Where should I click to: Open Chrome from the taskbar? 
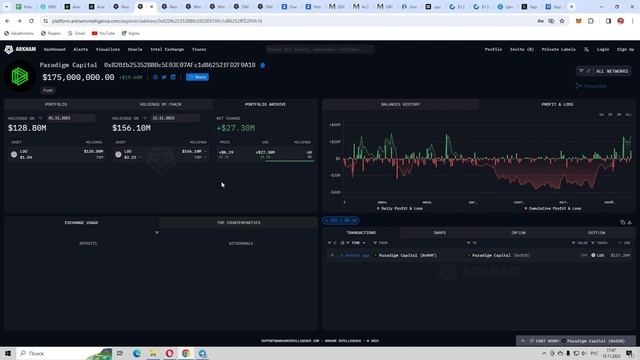[186, 353]
